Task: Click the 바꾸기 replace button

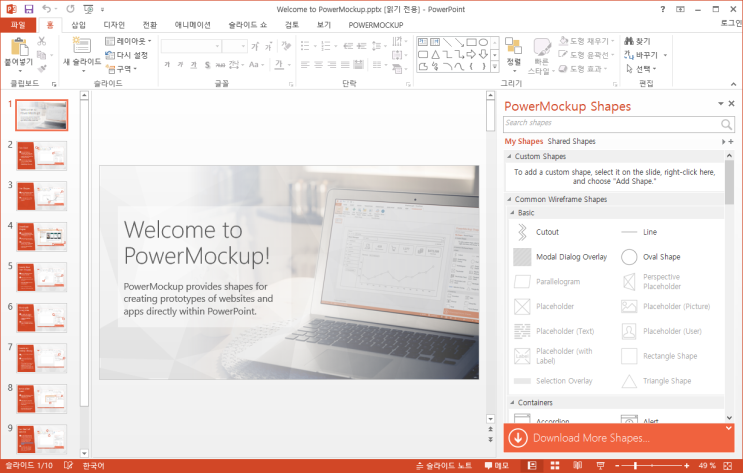Action: (645, 55)
